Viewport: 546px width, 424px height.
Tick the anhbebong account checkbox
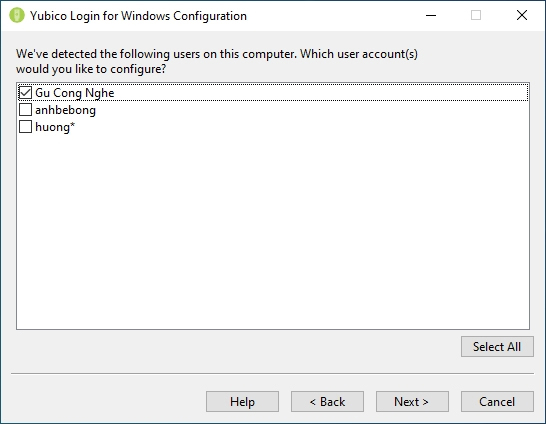[25, 110]
